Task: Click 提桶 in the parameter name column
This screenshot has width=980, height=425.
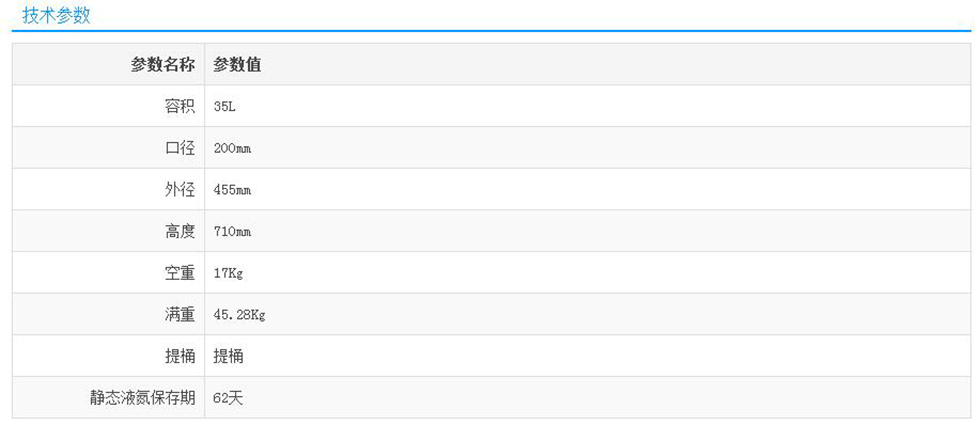Action: 180,356
